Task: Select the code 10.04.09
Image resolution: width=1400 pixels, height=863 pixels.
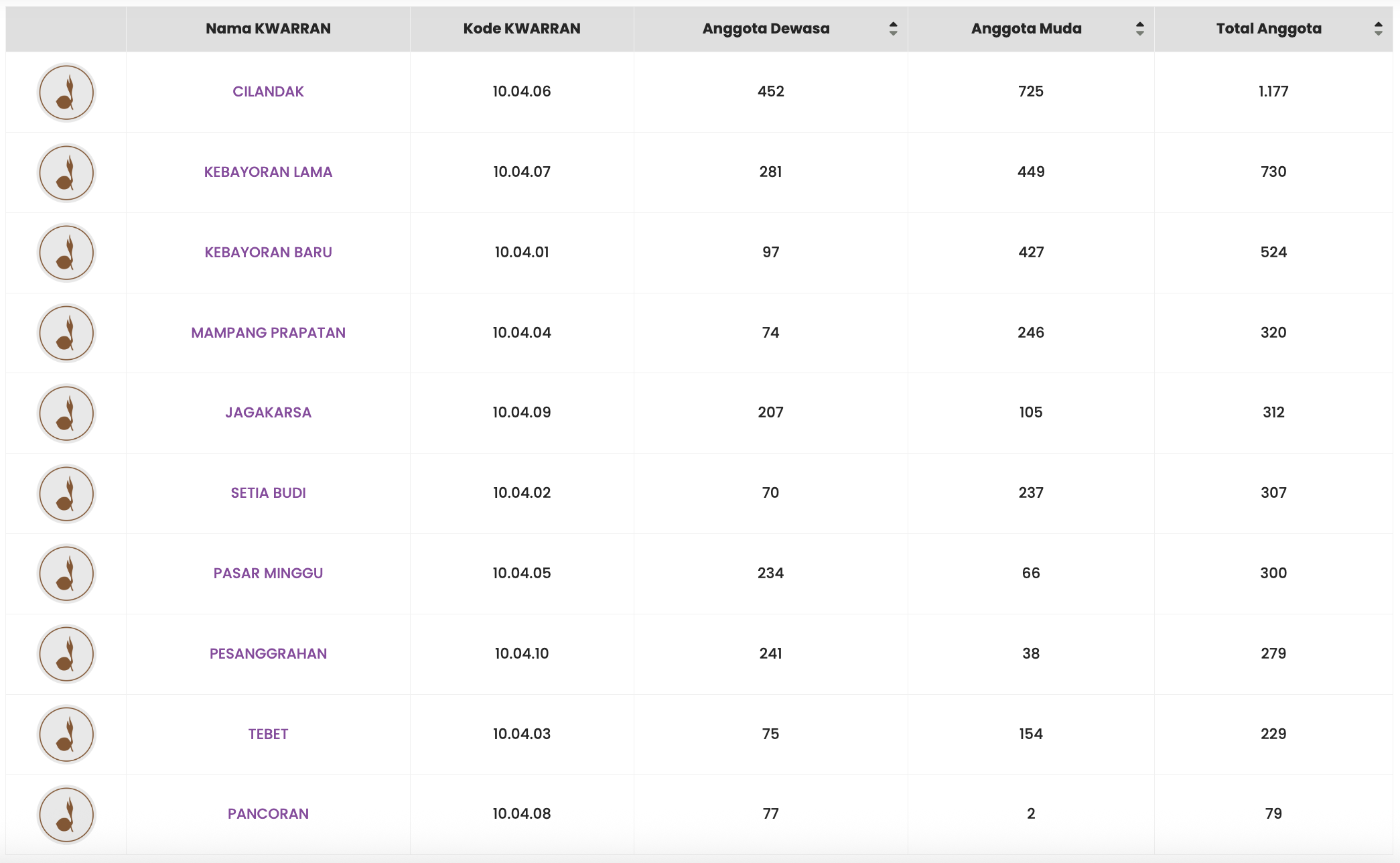Action: (522, 413)
